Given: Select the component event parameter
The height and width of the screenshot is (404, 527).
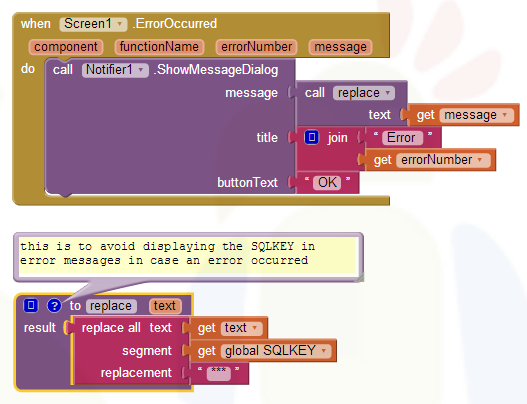Looking at the screenshot, I should click(66, 47).
